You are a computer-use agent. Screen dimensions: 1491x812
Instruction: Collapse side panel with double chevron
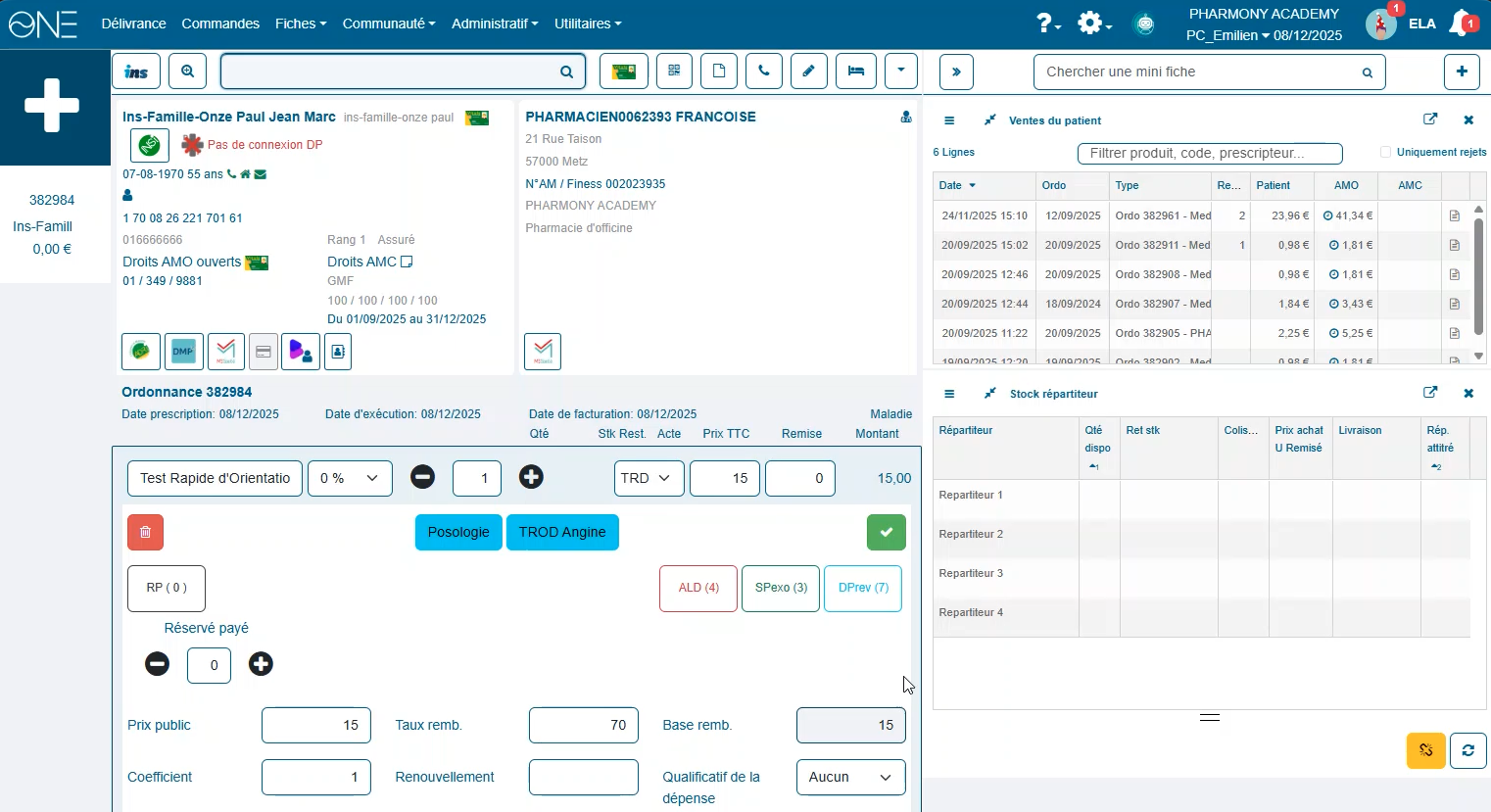(956, 72)
